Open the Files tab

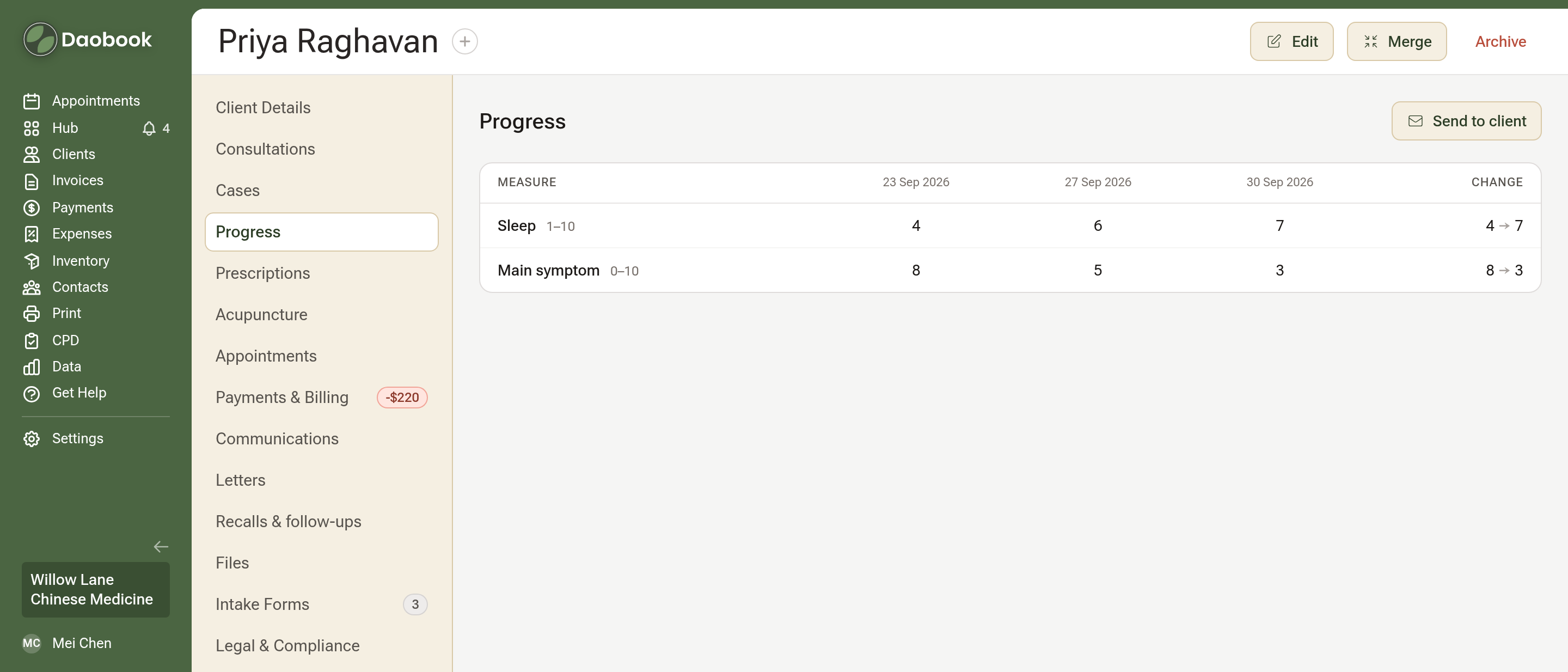pos(321,563)
